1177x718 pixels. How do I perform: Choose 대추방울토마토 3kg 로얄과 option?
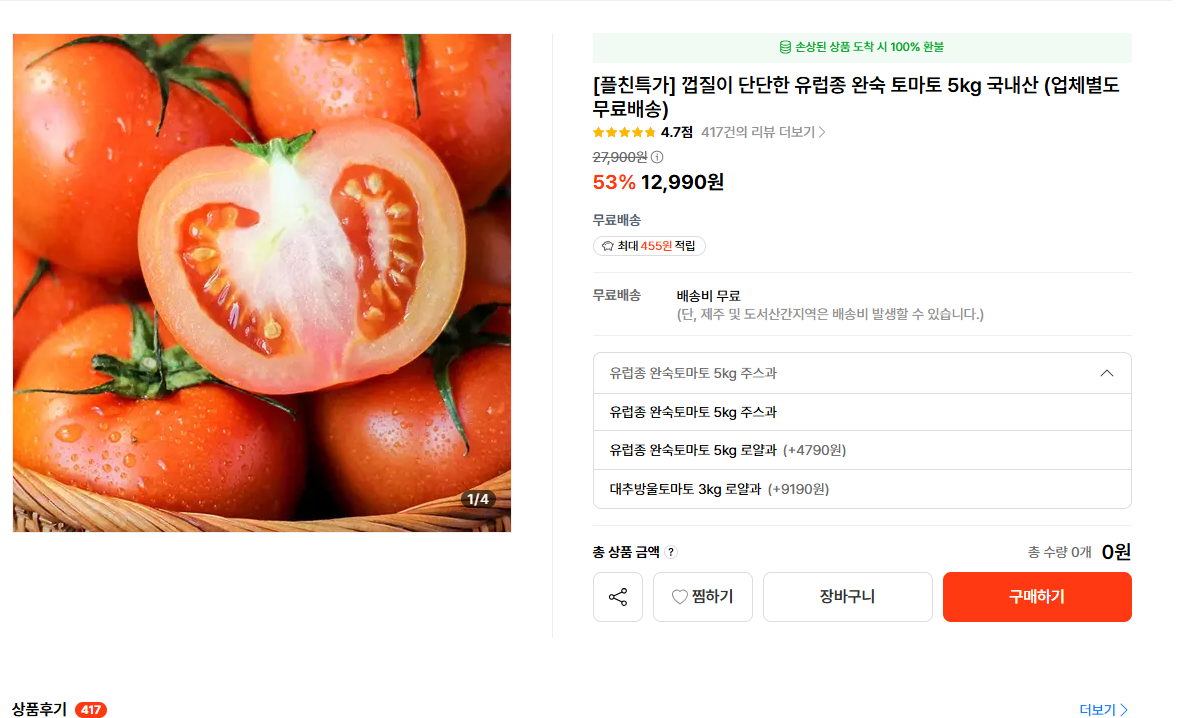click(718, 489)
